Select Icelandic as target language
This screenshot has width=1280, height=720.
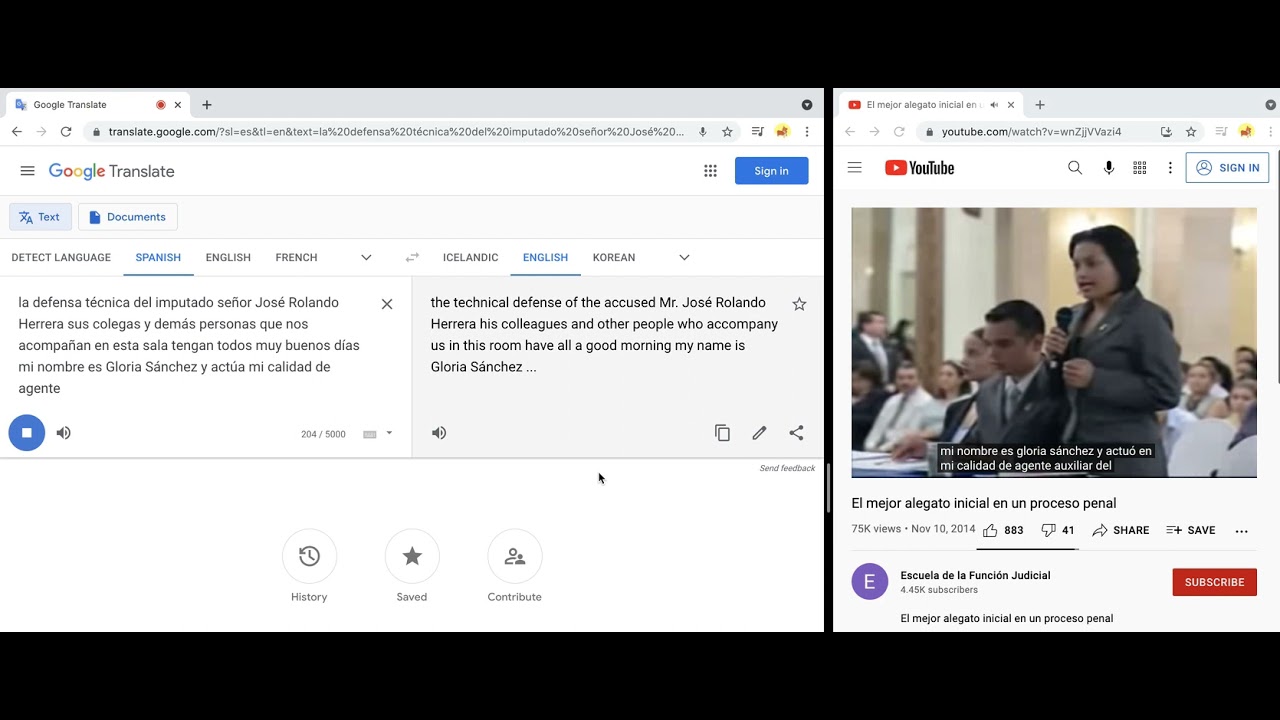pos(470,257)
